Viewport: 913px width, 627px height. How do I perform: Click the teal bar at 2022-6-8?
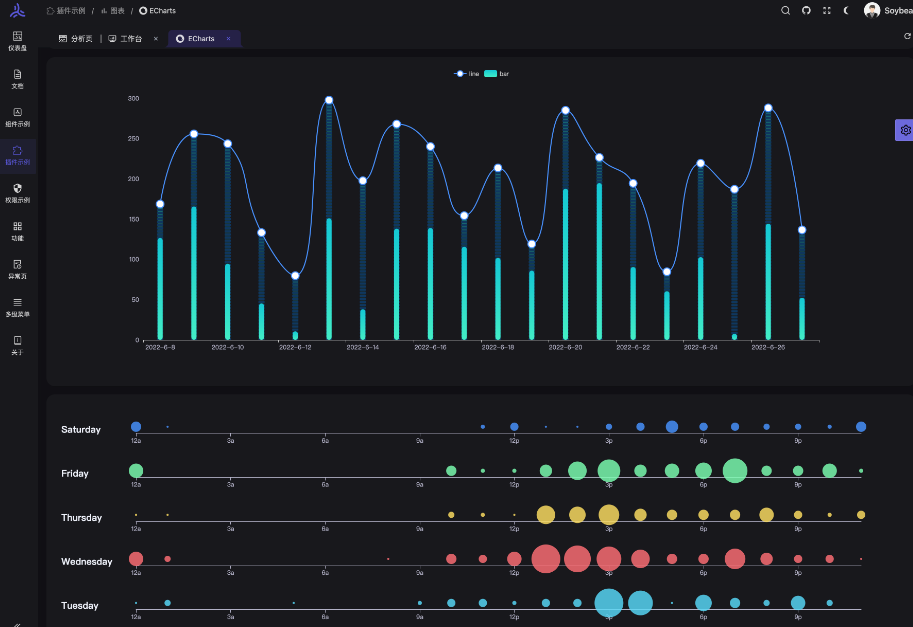point(160,289)
